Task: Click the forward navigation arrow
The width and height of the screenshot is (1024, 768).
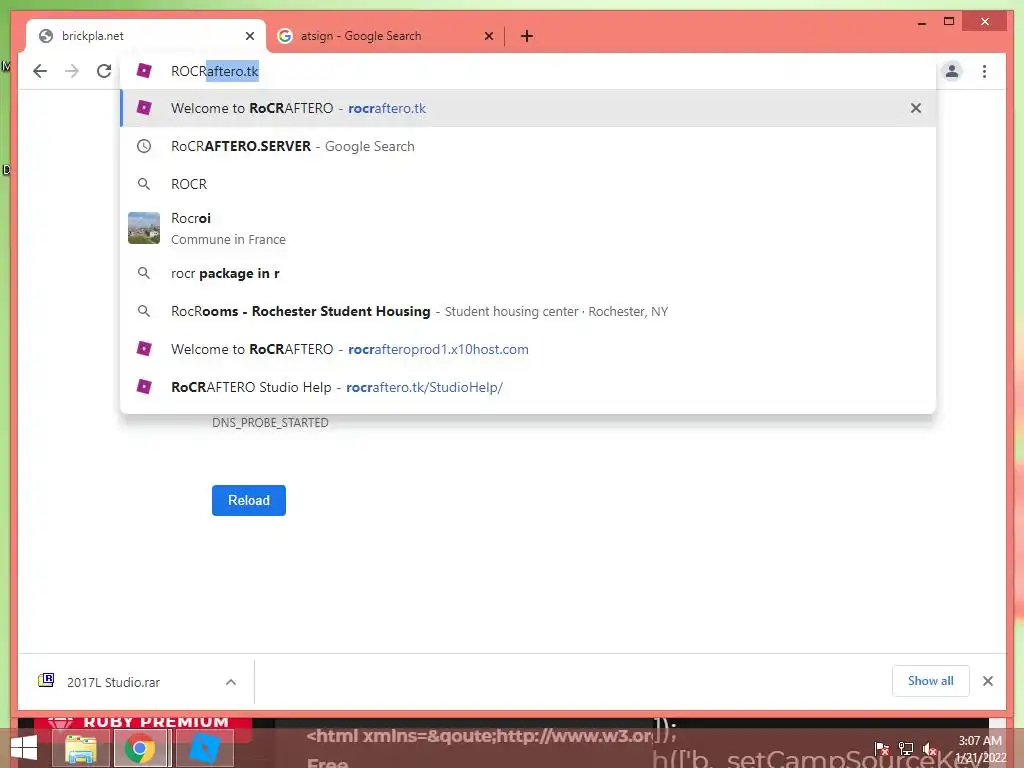Action: [72, 71]
